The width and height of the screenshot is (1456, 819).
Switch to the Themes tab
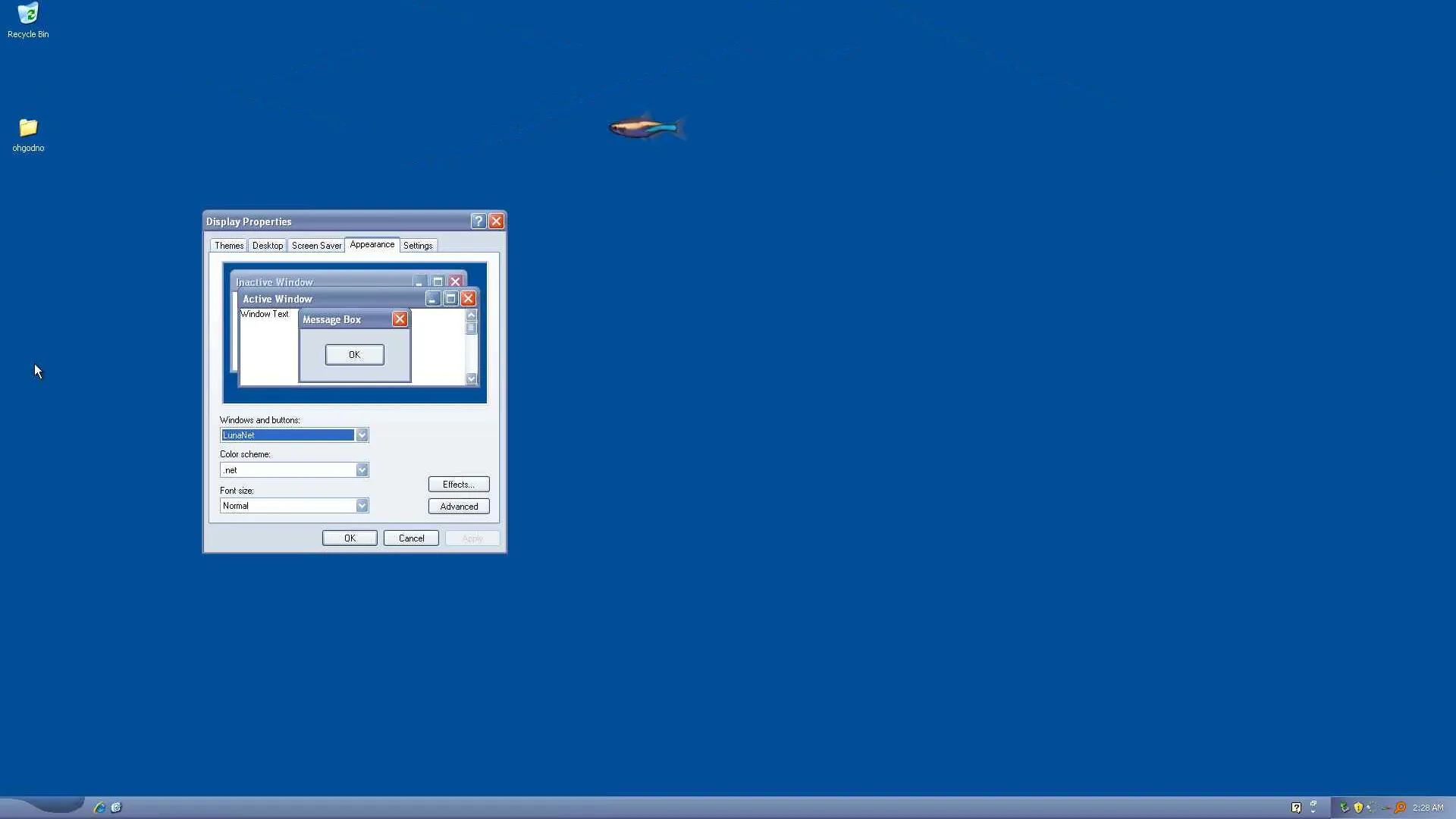228,246
